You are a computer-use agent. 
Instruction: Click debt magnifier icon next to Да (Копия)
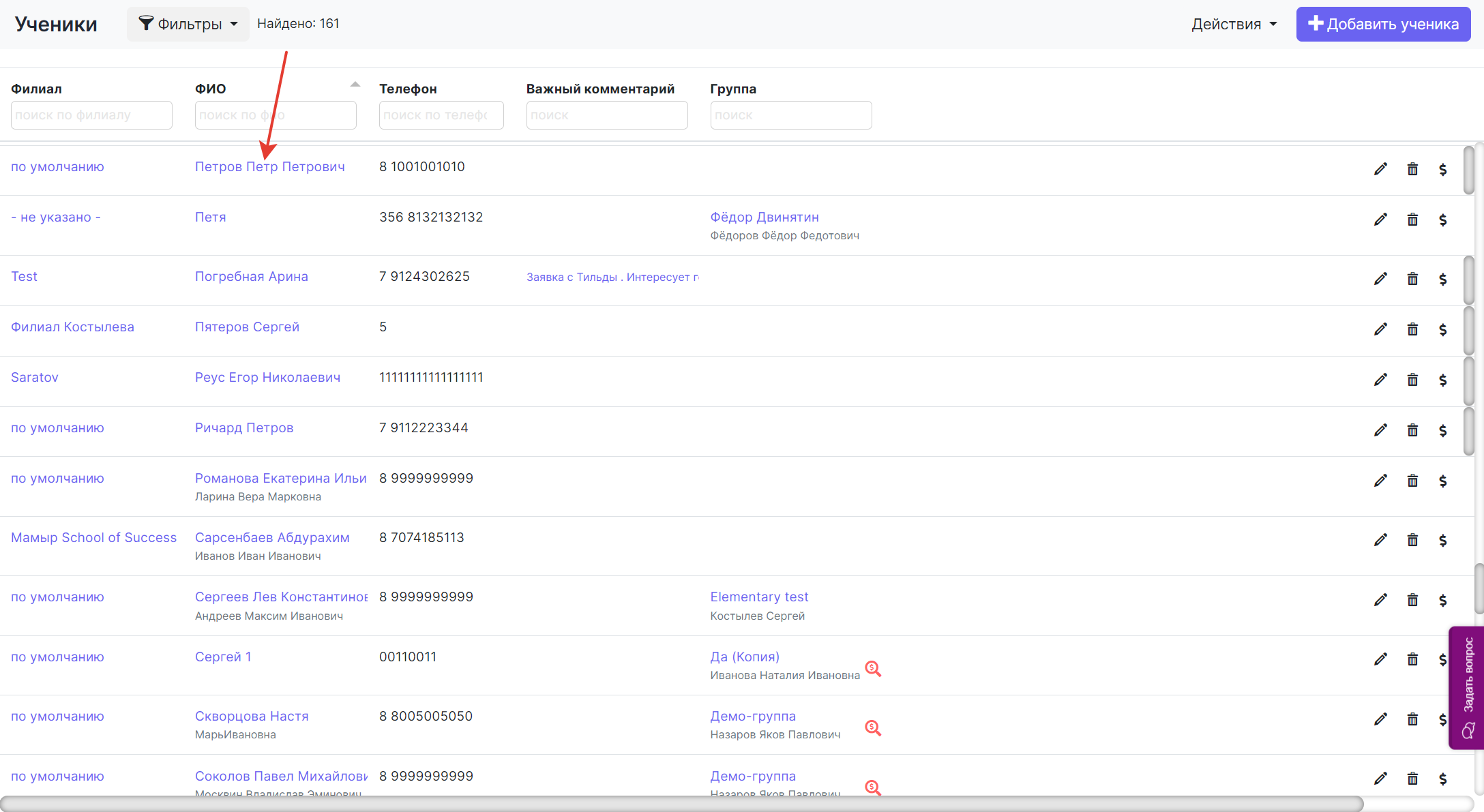(x=873, y=669)
